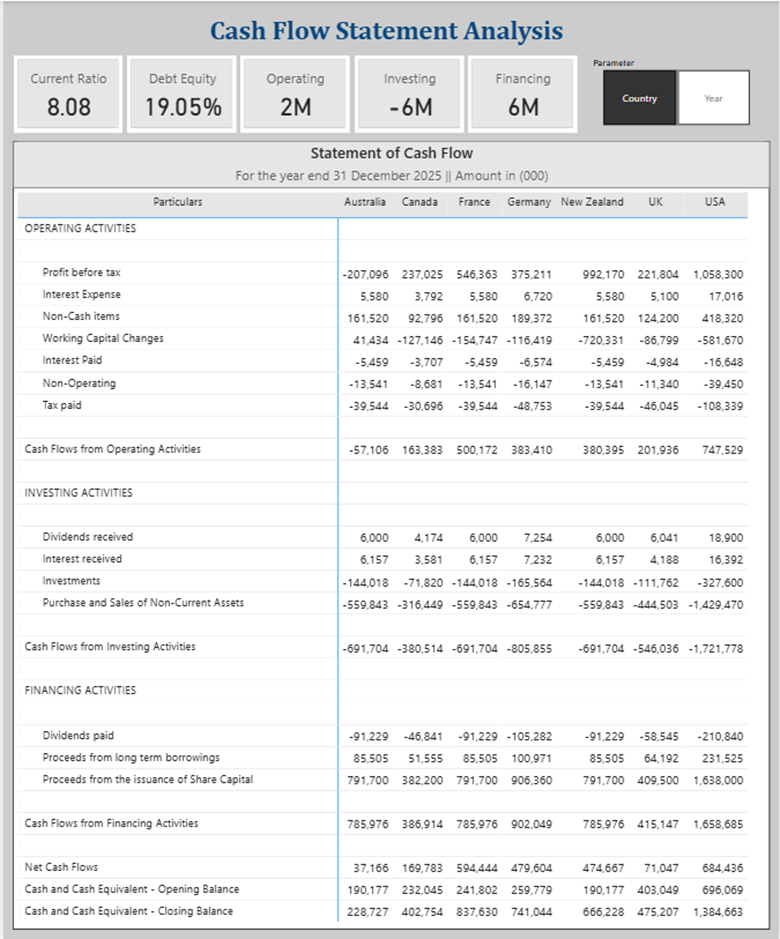Sort by the Particulars column header
This screenshot has height=939, width=780.
(177, 202)
